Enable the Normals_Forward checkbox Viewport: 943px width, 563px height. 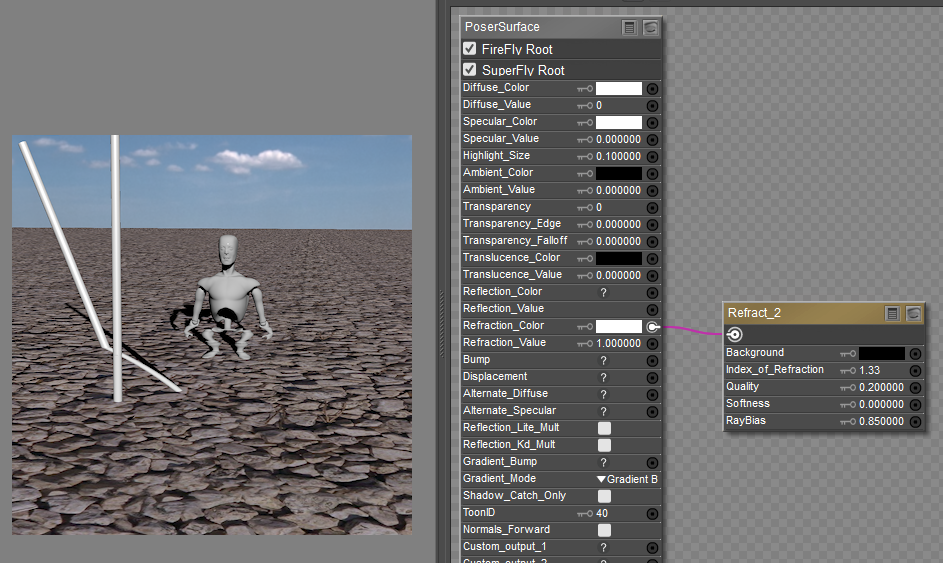point(604,530)
